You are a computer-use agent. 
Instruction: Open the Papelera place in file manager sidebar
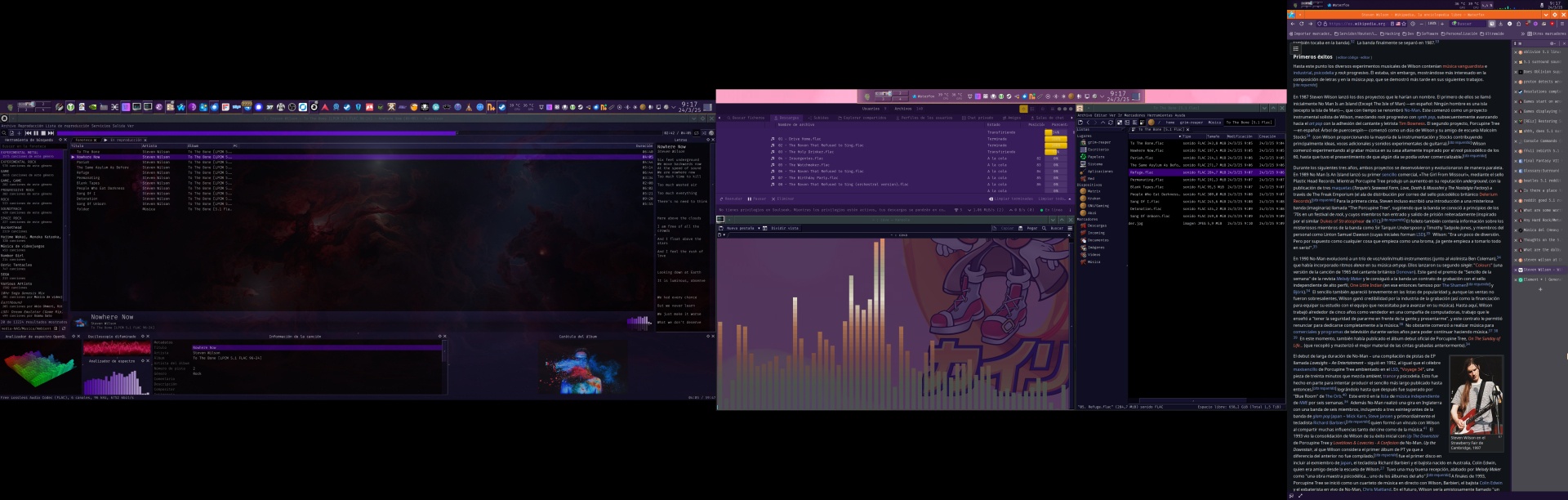click(1095, 157)
